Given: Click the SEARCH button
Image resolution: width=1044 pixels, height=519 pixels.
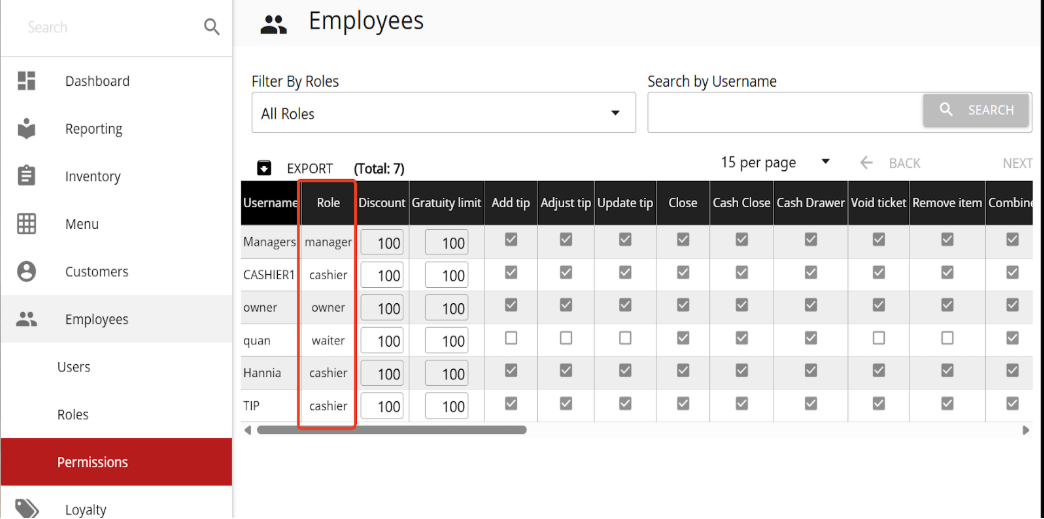Looking at the screenshot, I should click(x=976, y=110).
